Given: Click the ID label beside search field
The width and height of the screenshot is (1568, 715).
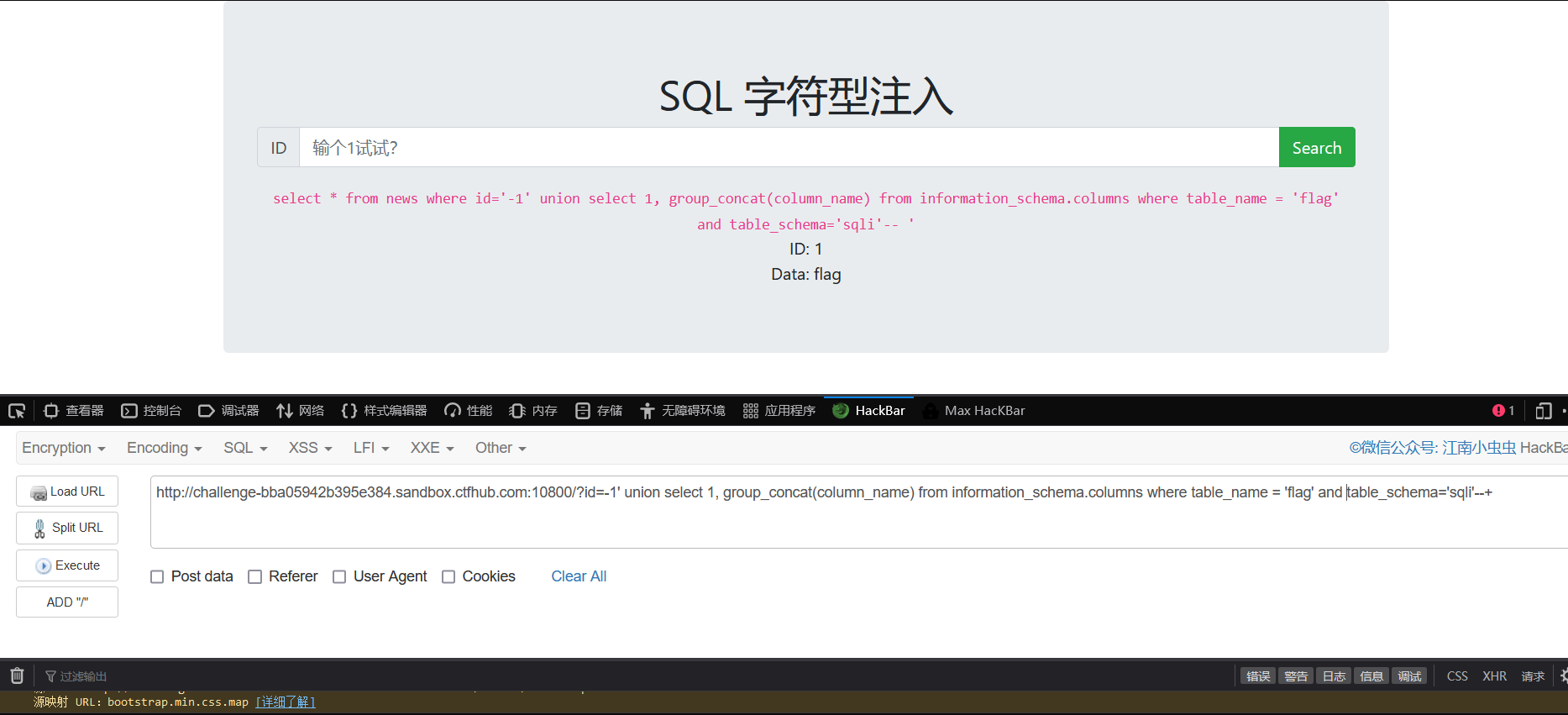Looking at the screenshot, I should 279,148.
